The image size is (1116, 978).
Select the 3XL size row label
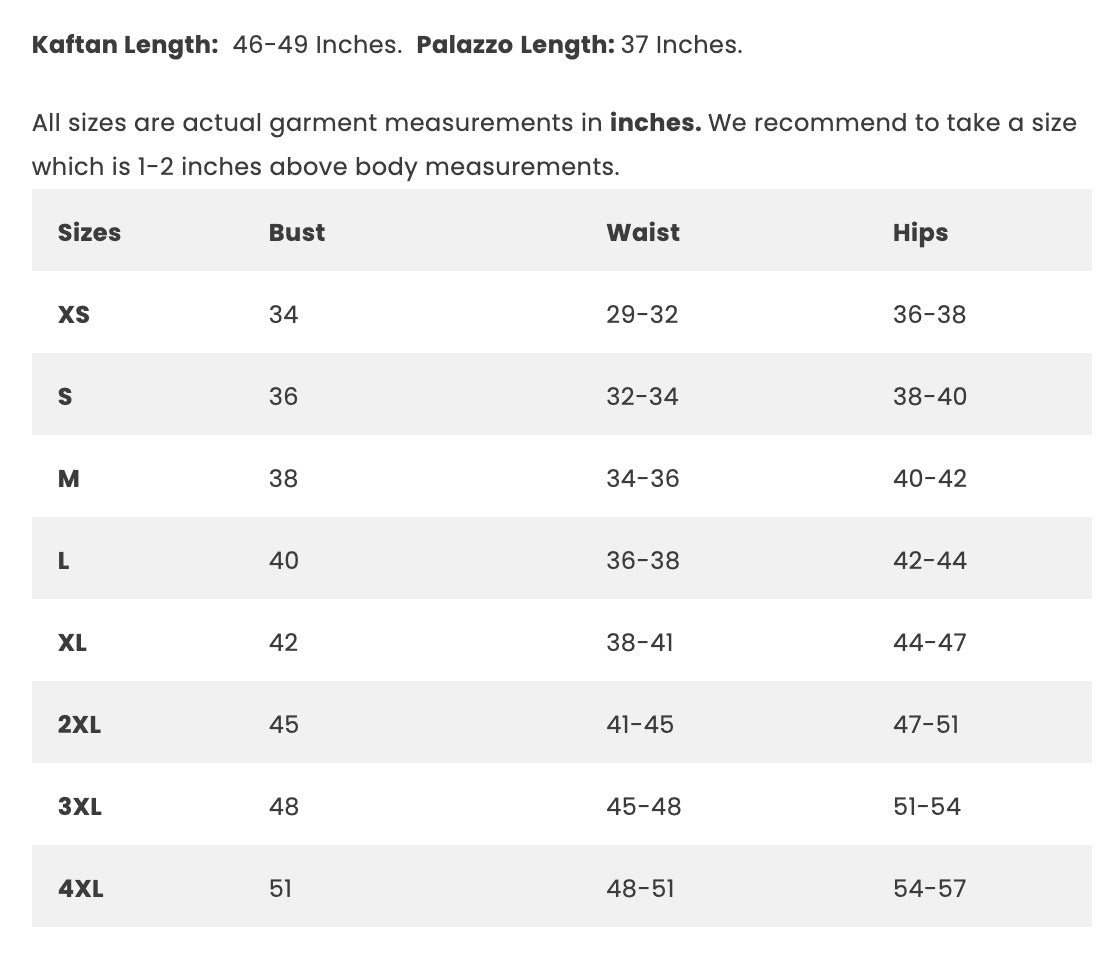pyautogui.click(x=80, y=806)
